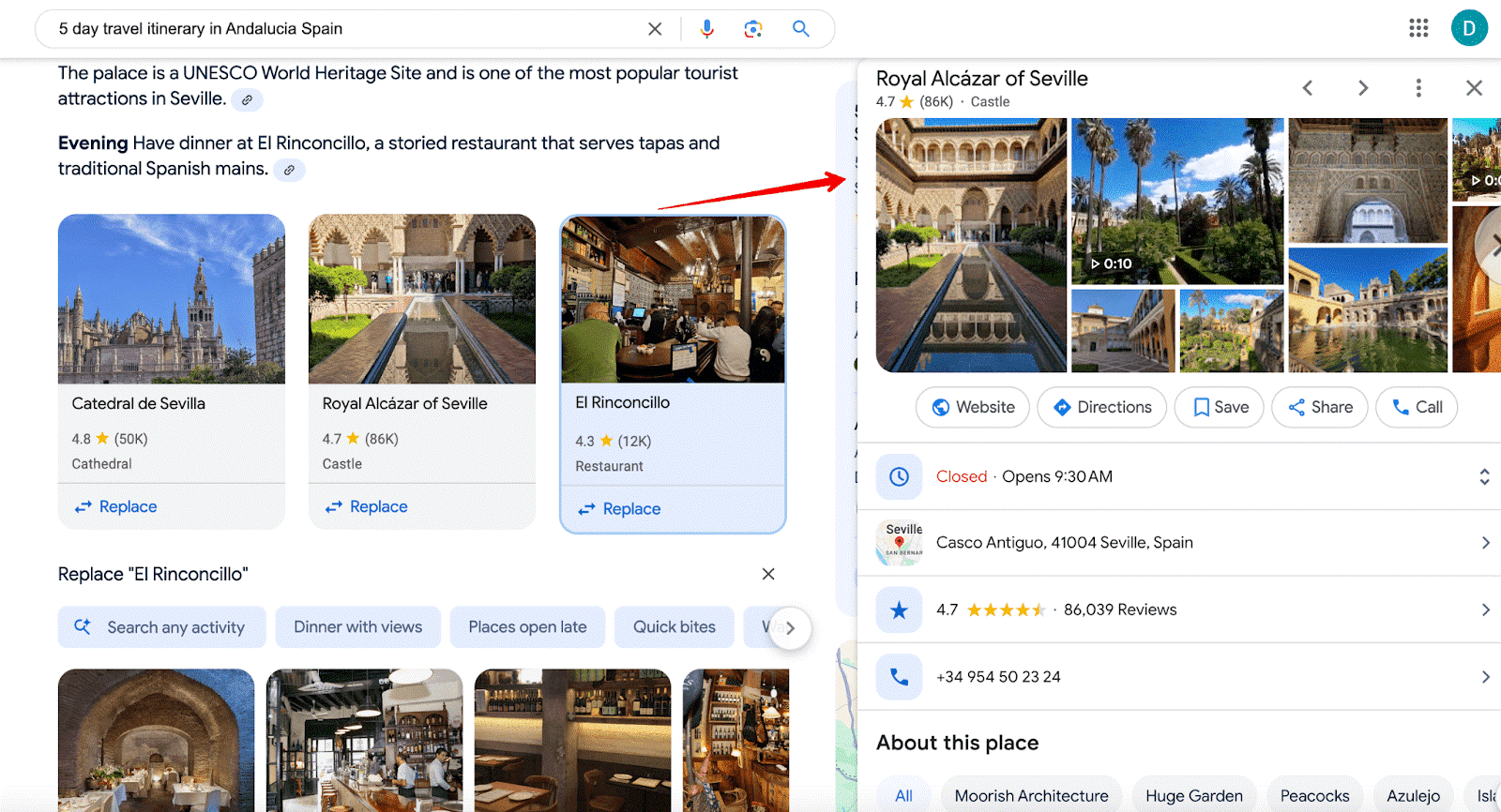Open Google Lens image search

pos(753,29)
